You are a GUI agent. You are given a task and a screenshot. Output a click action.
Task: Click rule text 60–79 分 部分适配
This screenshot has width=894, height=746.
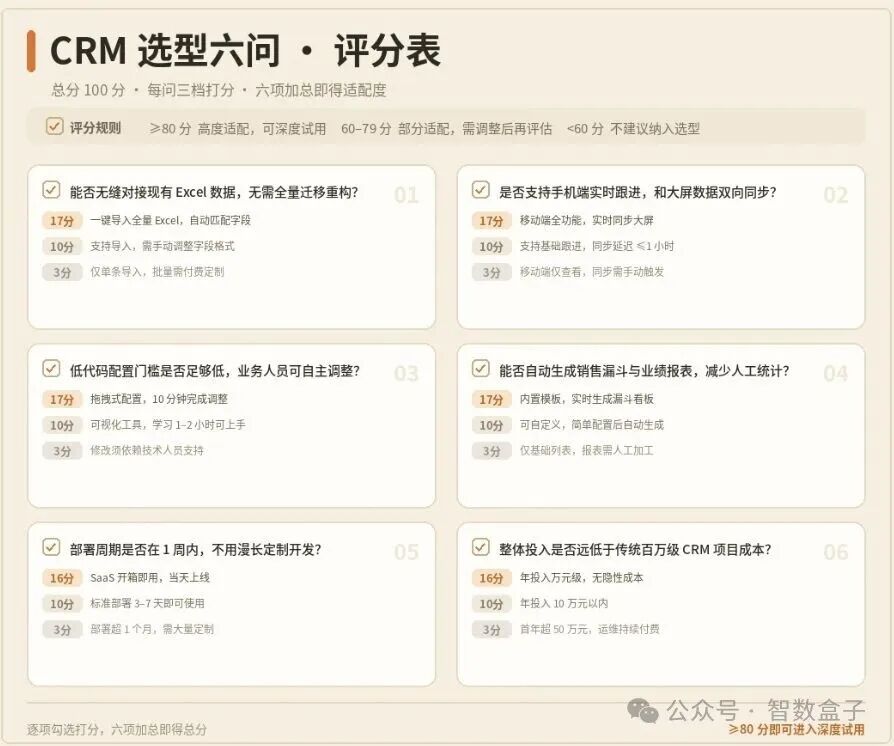446,128
